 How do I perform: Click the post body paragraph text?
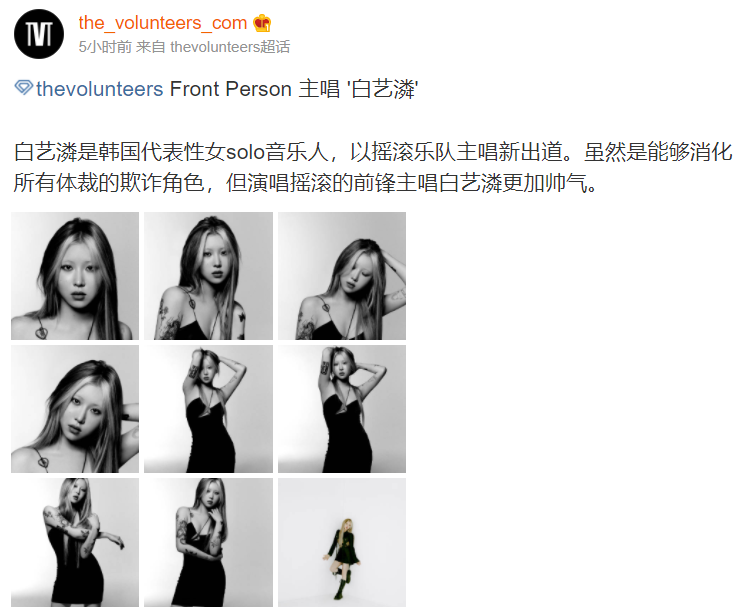click(x=372, y=167)
